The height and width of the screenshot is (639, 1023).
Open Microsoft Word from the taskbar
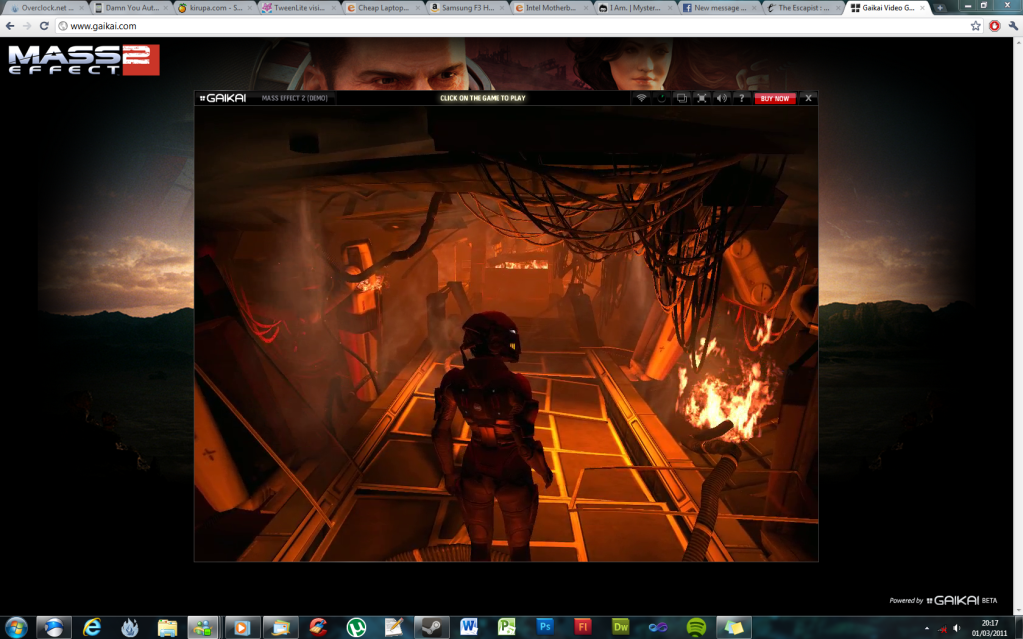pyautogui.click(x=468, y=627)
